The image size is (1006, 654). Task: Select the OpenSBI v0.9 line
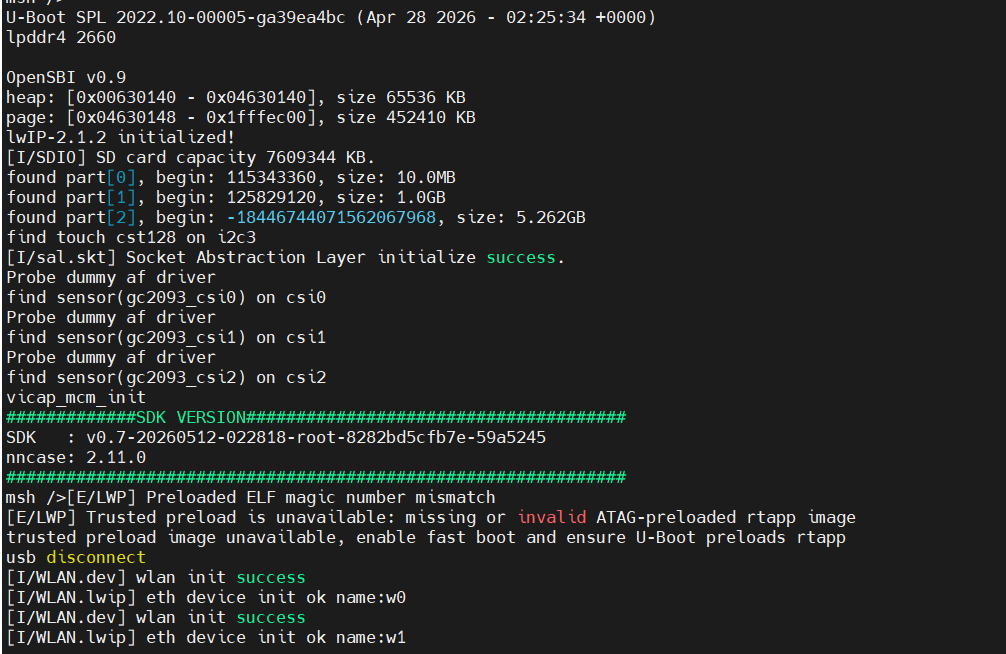click(66, 78)
